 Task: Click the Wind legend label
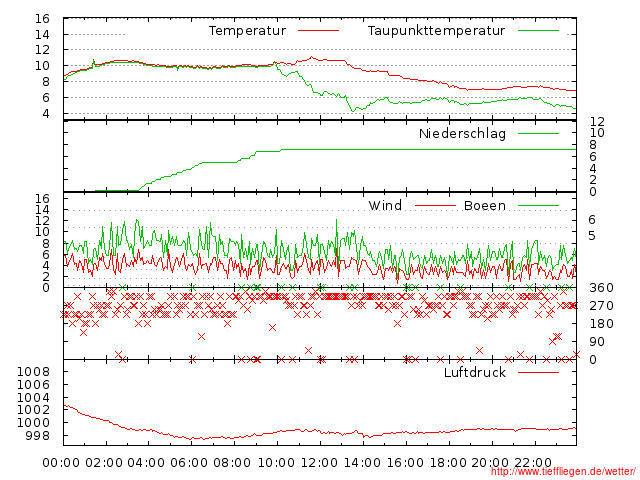point(385,205)
